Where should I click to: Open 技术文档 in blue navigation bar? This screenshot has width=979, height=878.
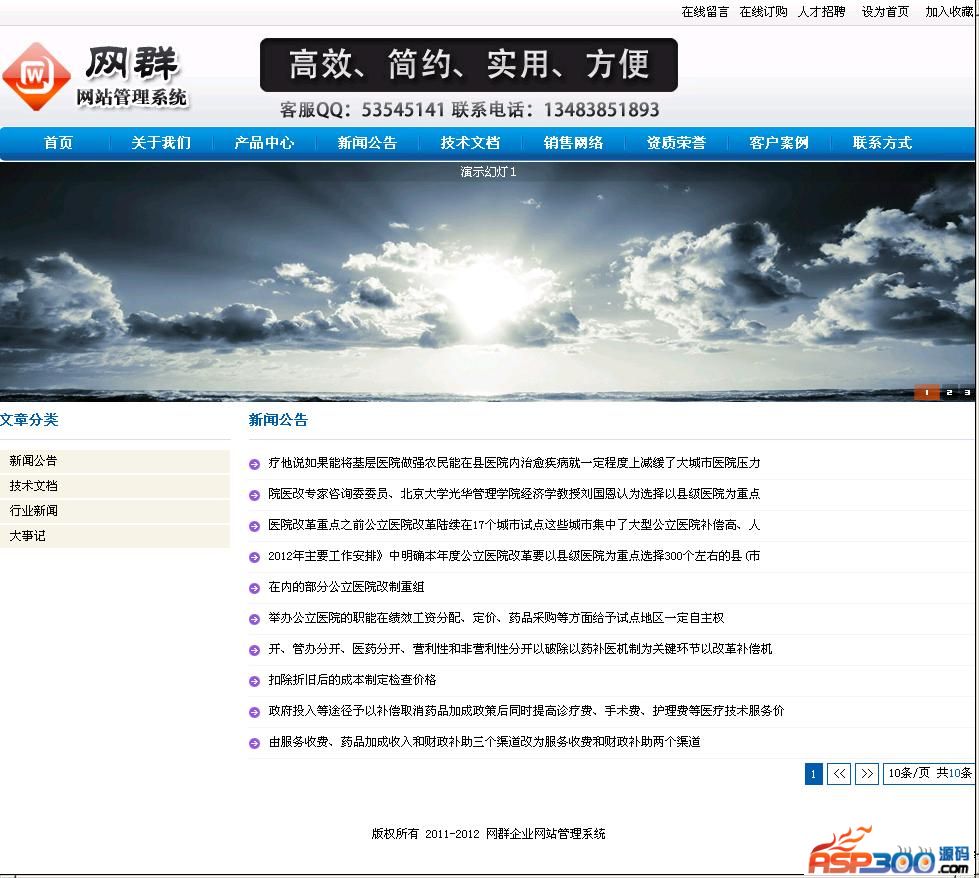pyautogui.click(x=470, y=142)
